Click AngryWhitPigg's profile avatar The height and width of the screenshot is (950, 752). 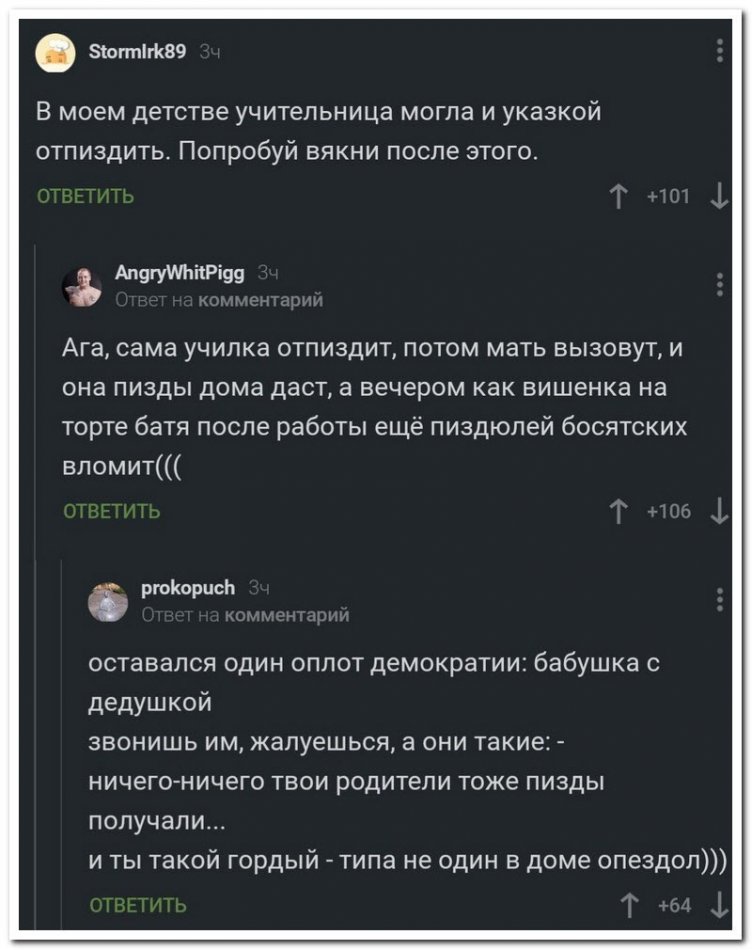(81, 288)
